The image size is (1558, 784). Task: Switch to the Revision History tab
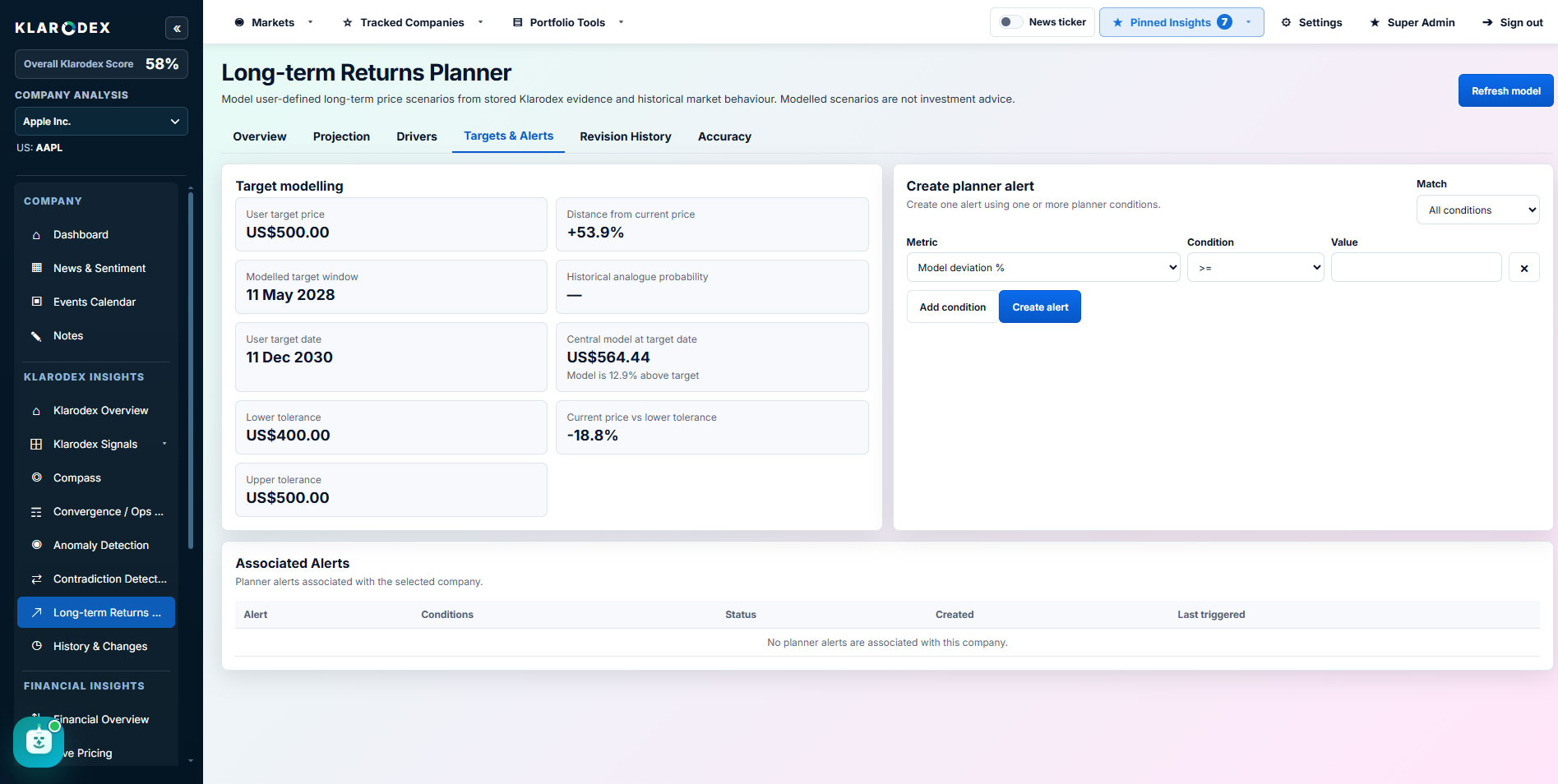point(626,136)
